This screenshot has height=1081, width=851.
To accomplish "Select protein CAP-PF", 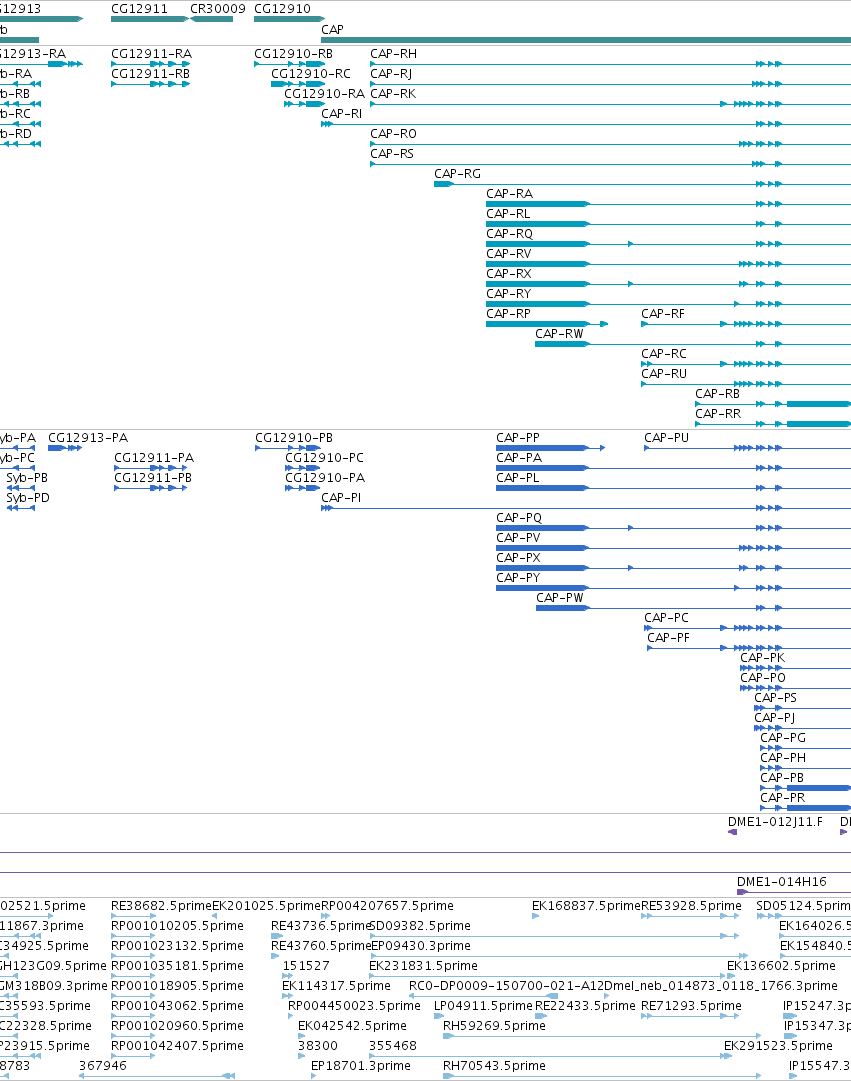I will (668, 638).
